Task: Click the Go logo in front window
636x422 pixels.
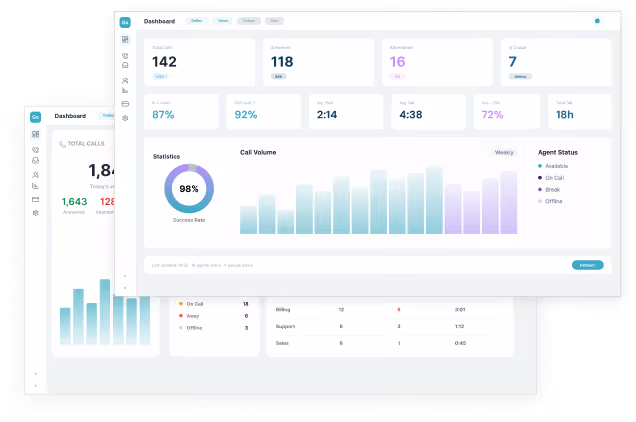Action: click(125, 22)
